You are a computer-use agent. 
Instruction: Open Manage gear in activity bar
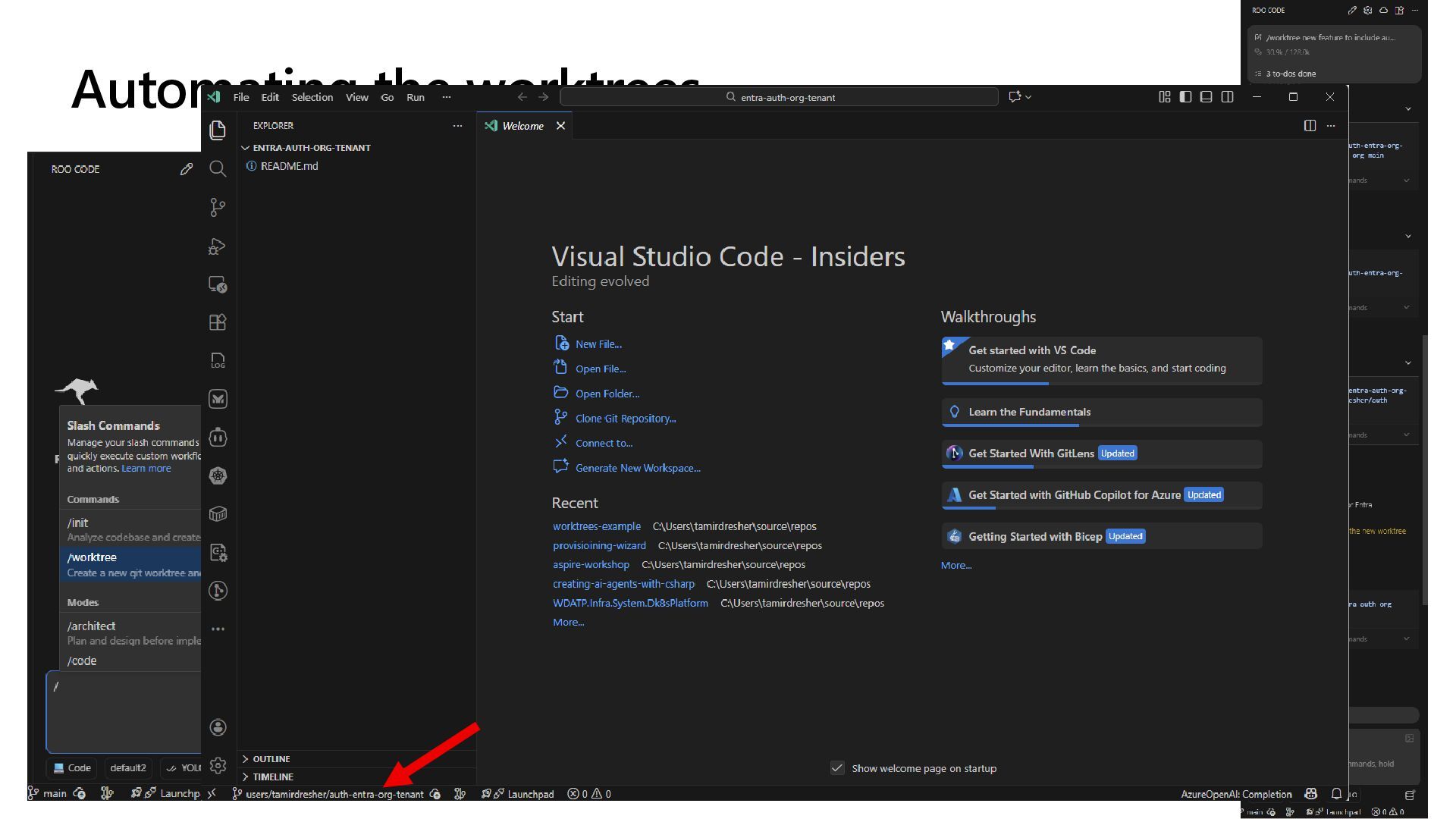[x=218, y=765]
